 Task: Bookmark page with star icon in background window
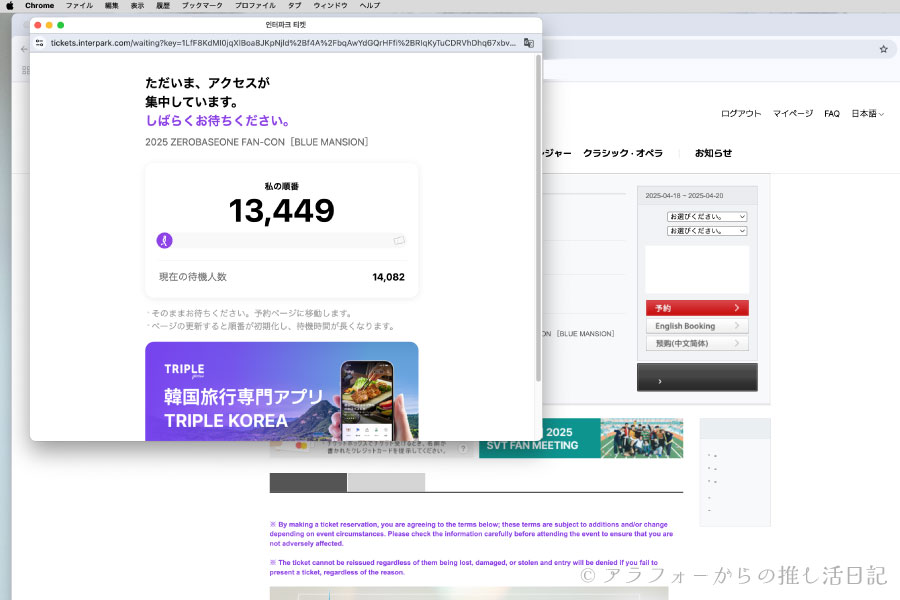(x=883, y=49)
